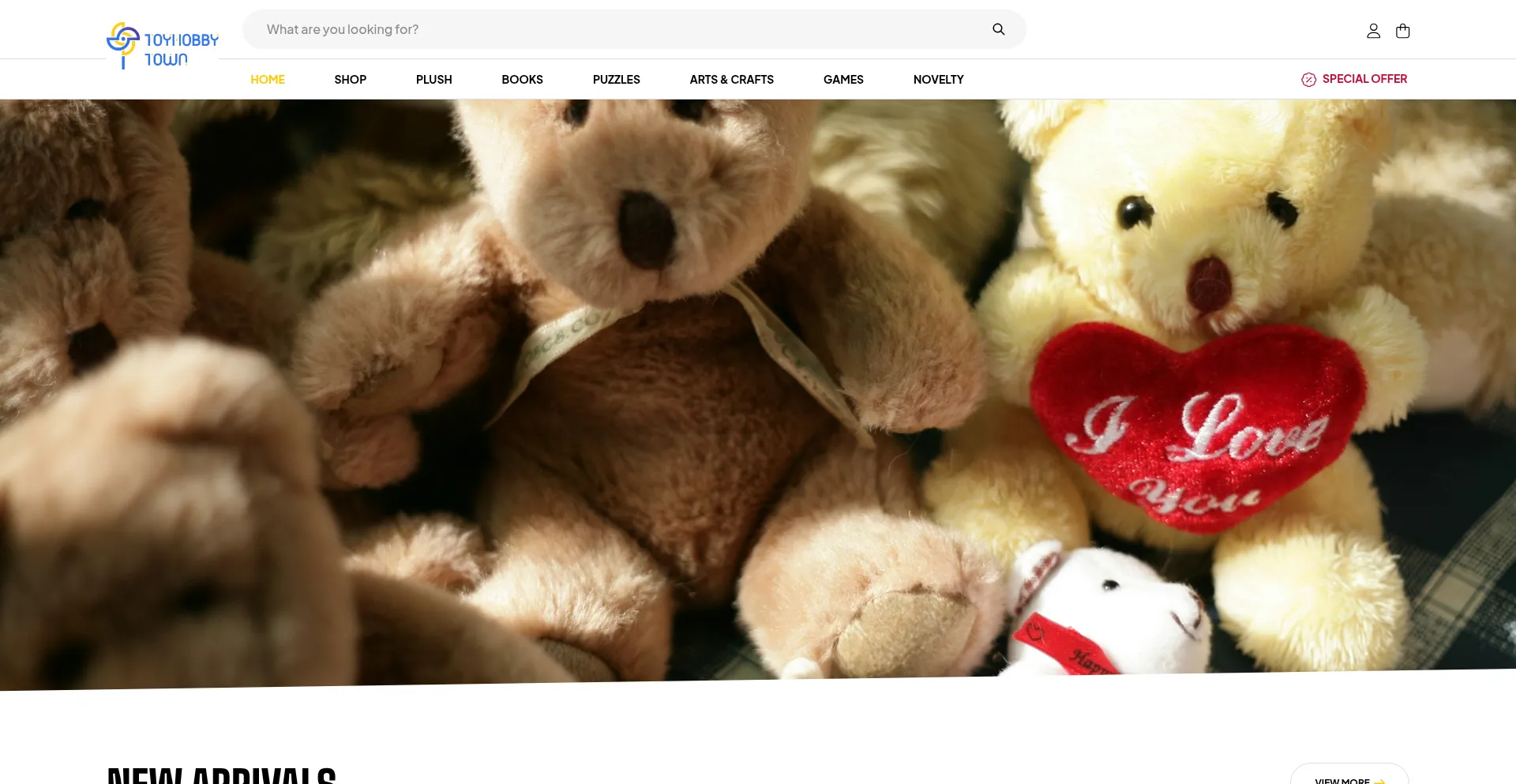Image resolution: width=1516 pixels, height=784 pixels.
Task: Click the New Arrivals section heading
Action: pos(222,774)
